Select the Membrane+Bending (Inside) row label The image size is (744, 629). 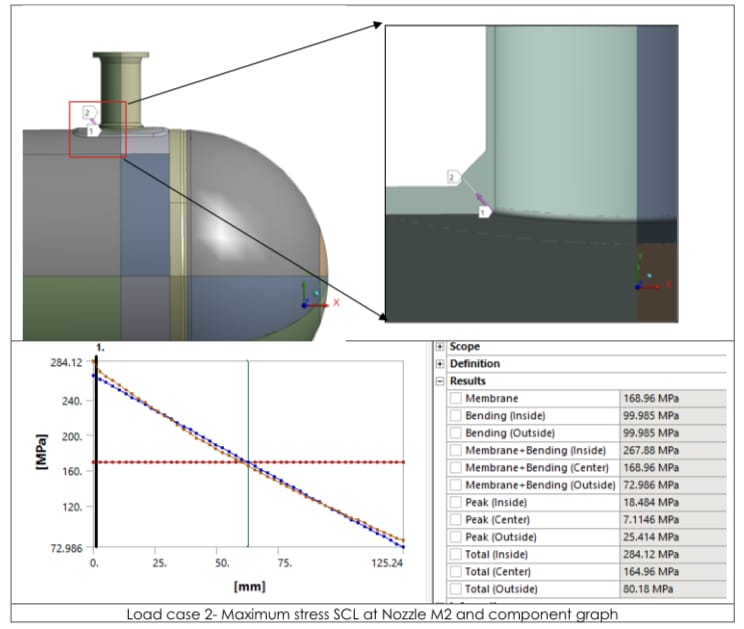[536, 450]
